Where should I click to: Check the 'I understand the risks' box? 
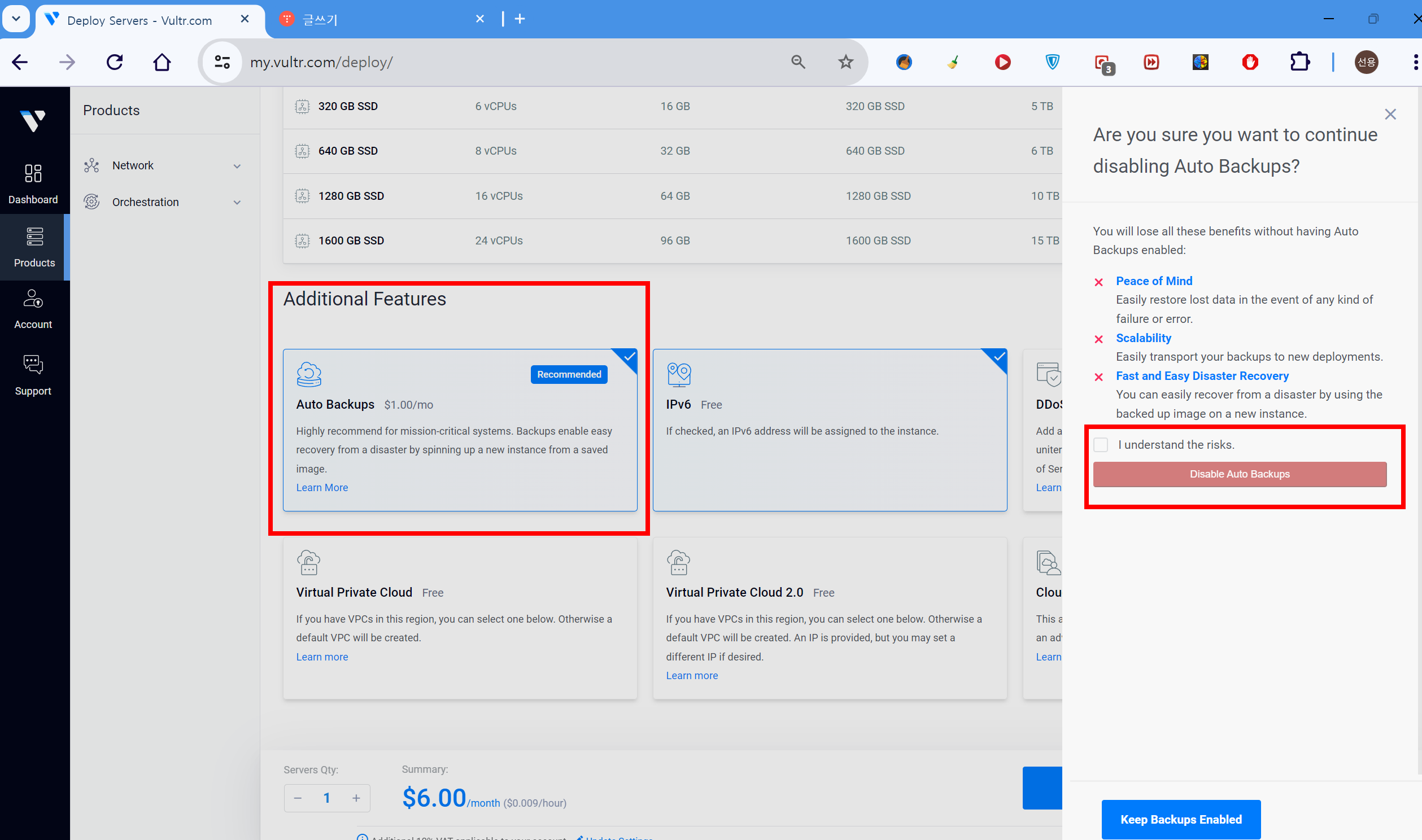[1101, 445]
